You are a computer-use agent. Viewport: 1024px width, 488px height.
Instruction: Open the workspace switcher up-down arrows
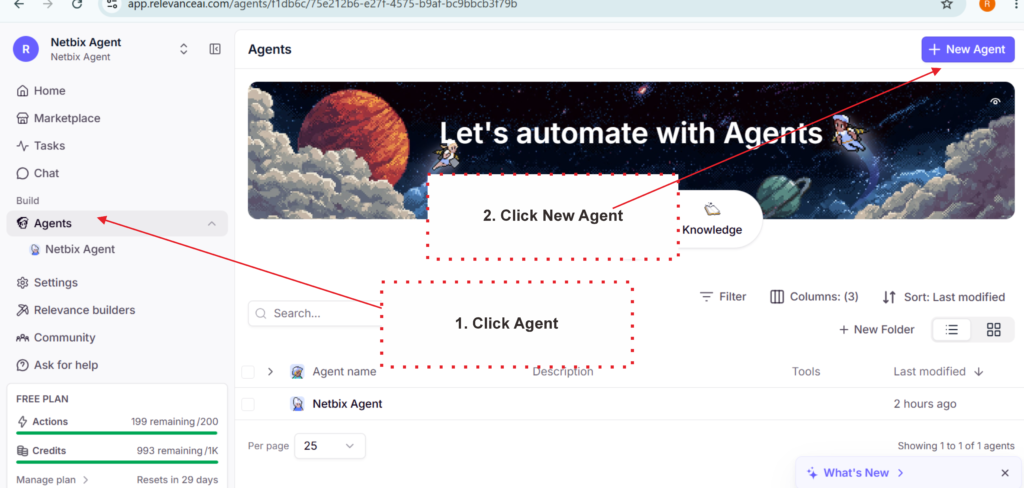(184, 49)
